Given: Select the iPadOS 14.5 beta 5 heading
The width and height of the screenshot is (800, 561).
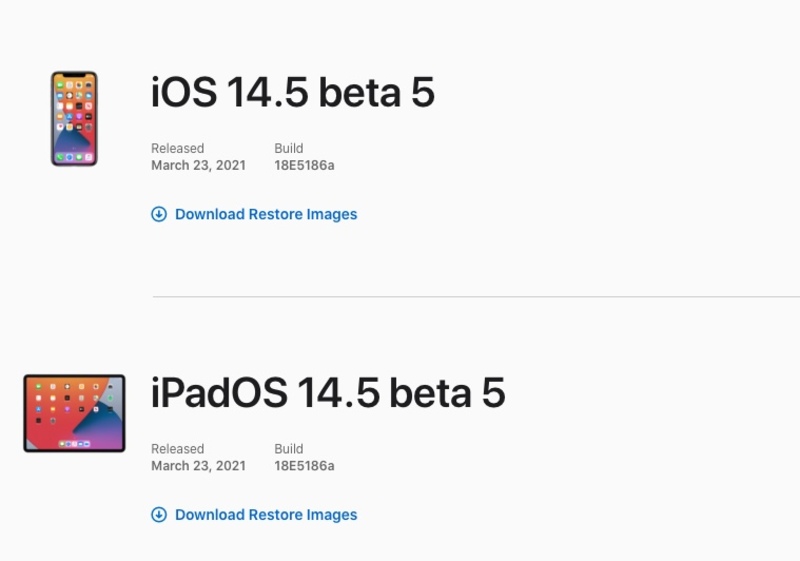Looking at the screenshot, I should [328, 393].
